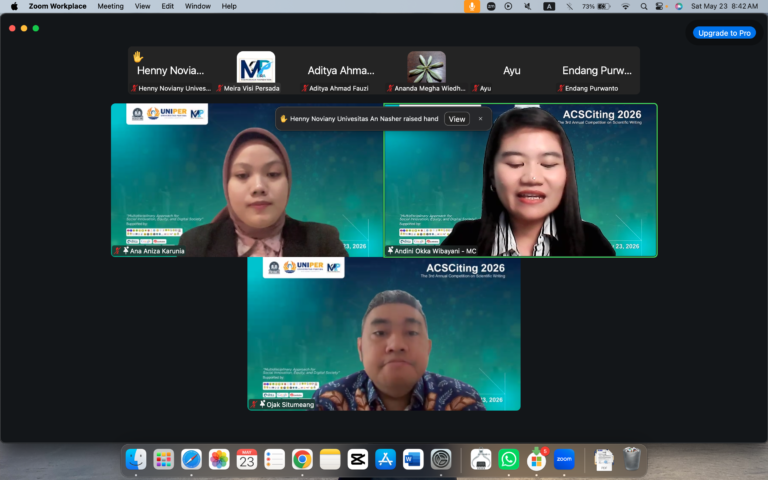Click Ojak Situmeang video feed

point(384,334)
